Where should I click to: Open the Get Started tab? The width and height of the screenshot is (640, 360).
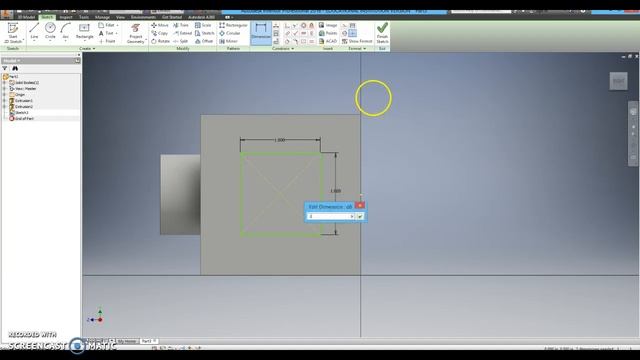point(172,17)
